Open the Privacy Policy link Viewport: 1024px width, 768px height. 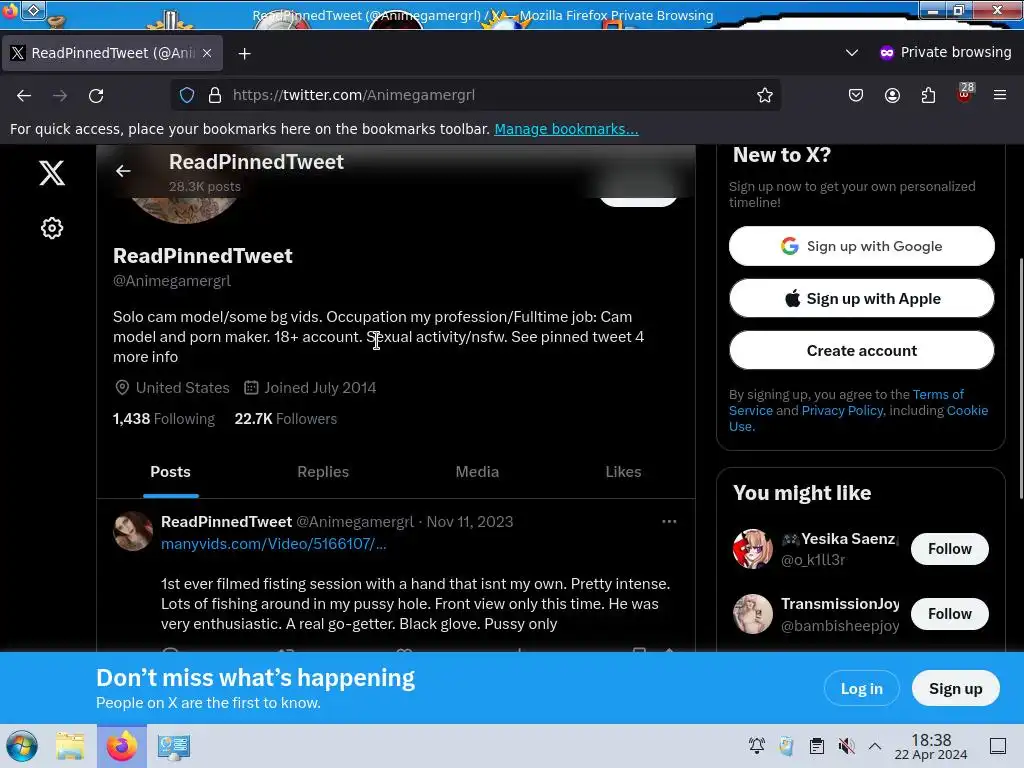click(x=842, y=411)
